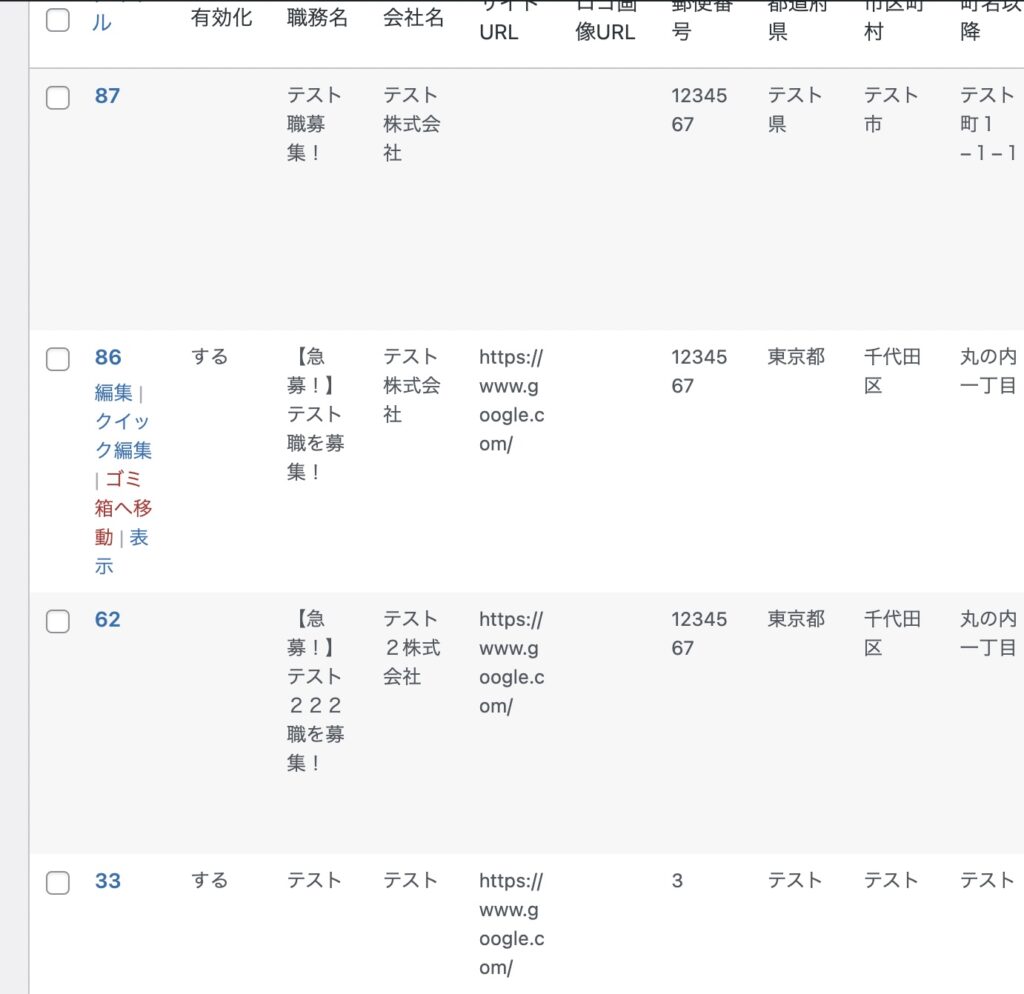The width and height of the screenshot is (1024, 994).
Task: Open クイック編集 for post 86
Action: pyautogui.click(x=123, y=436)
